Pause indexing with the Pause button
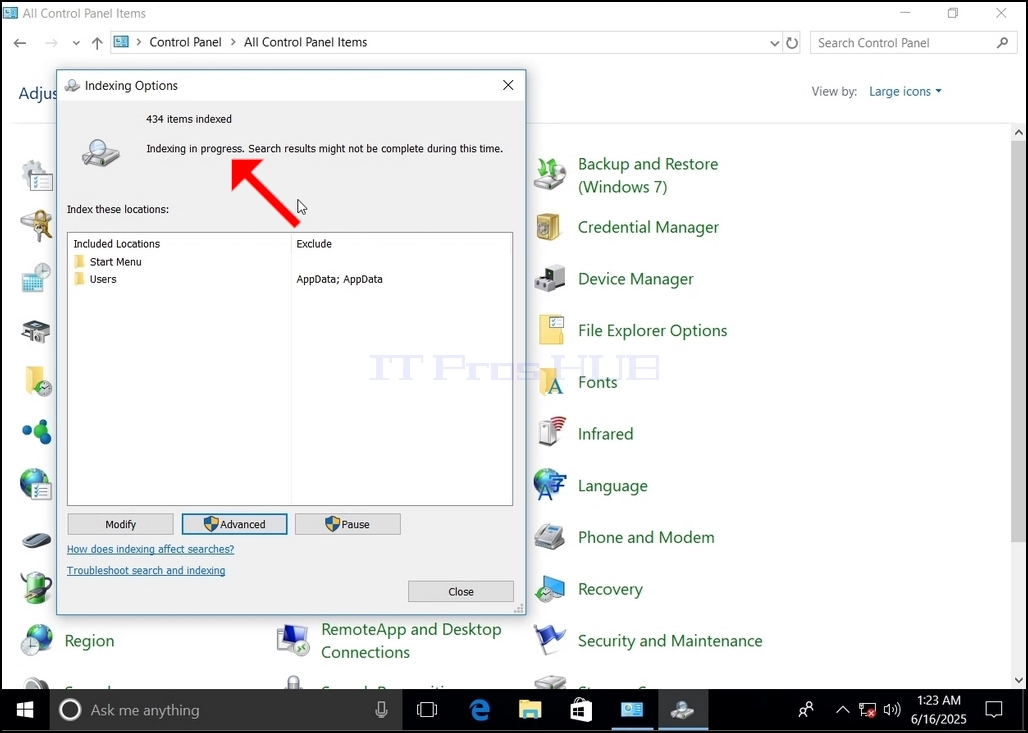Screen dimensions: 1028x733 [x=347, y=524]
